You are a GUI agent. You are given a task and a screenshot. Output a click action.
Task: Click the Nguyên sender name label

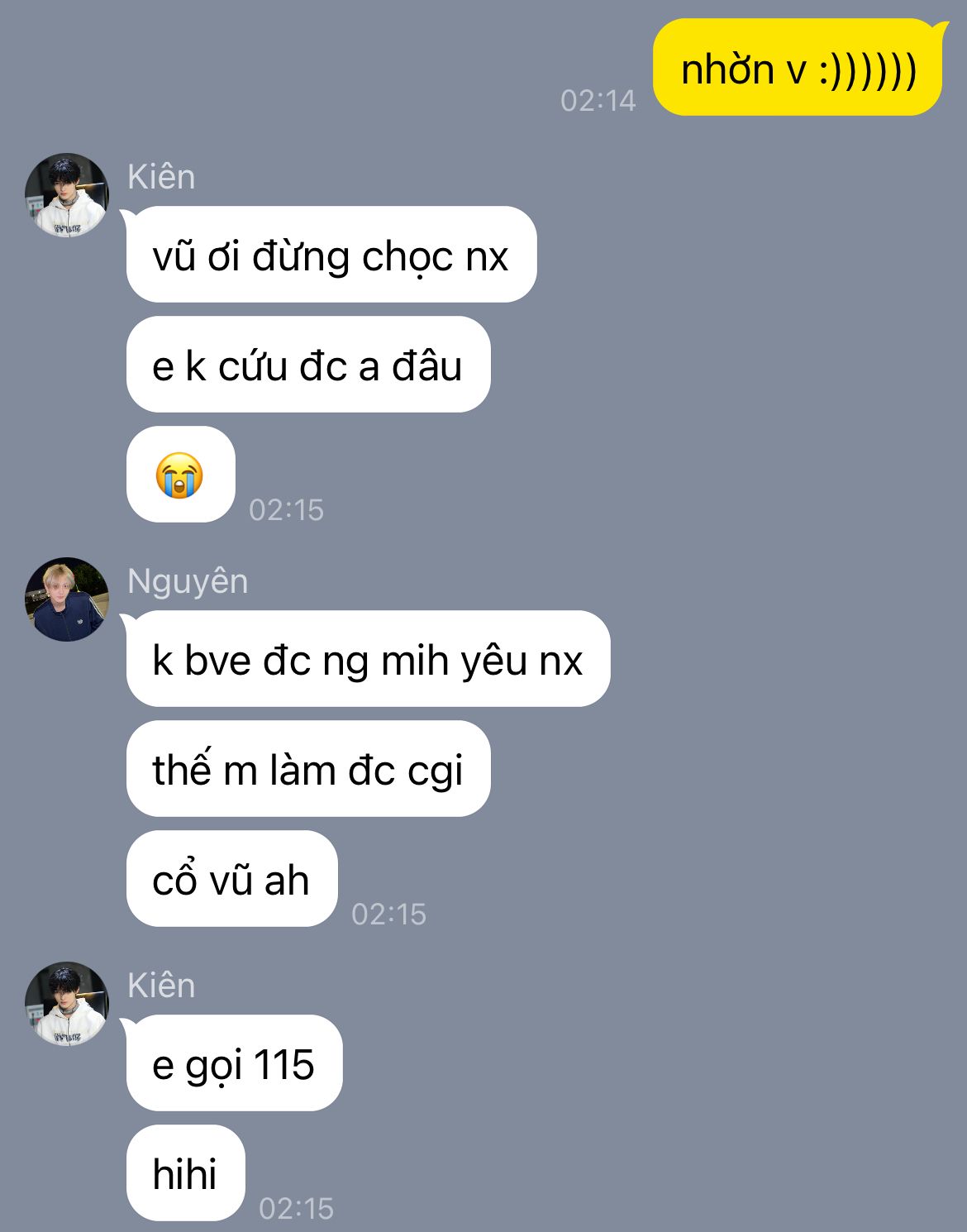pyautogui.click(x=188, y=582)
